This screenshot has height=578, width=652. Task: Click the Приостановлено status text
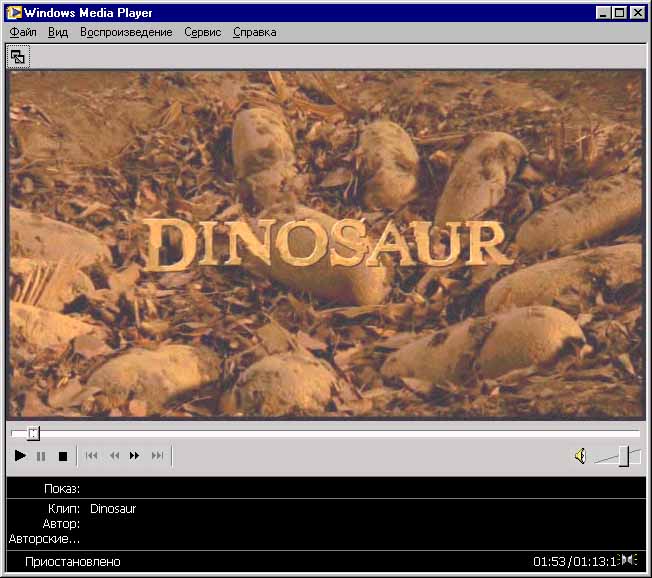(x=73, y=562)
